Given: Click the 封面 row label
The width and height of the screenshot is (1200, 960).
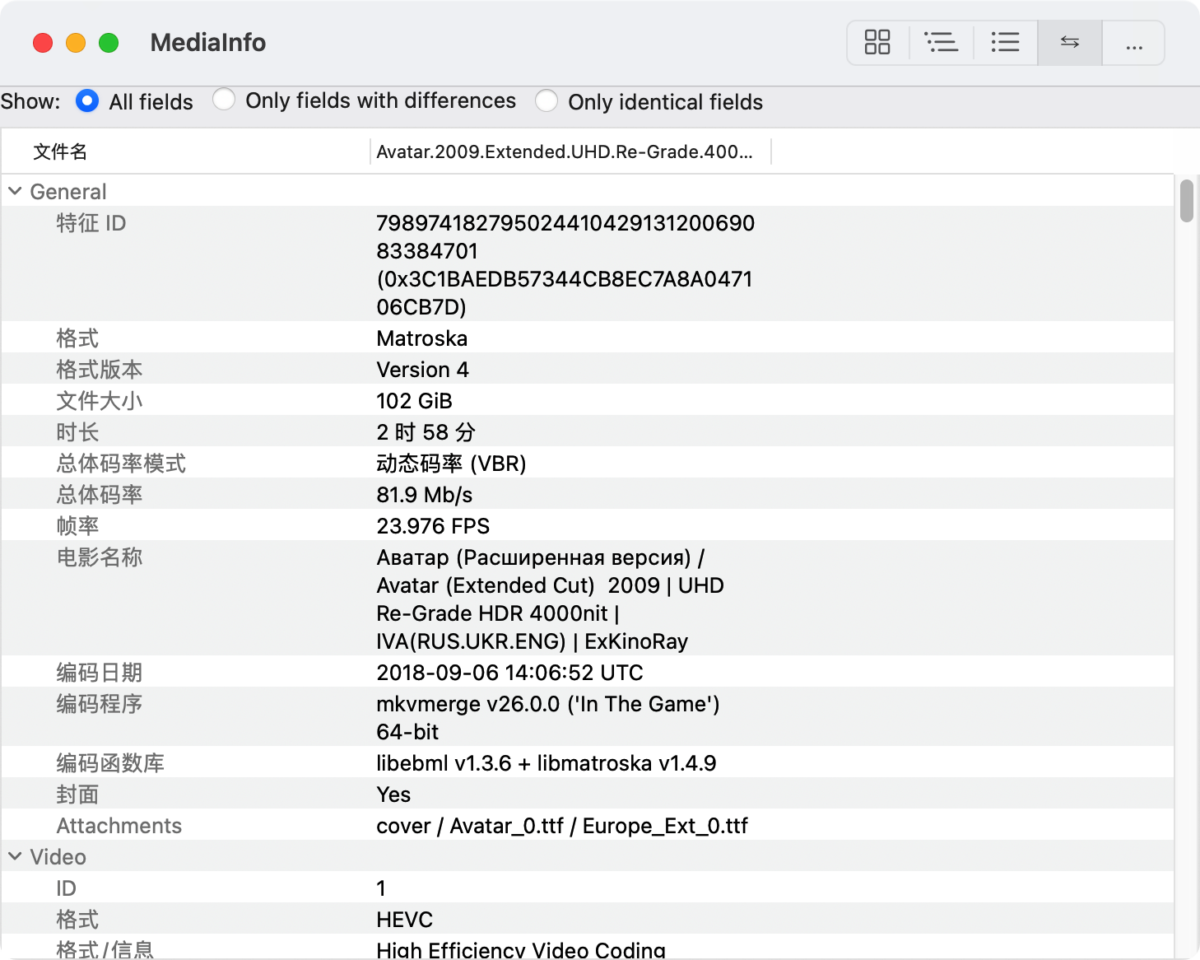Looking at the screenshot, I should pos(77,794).
